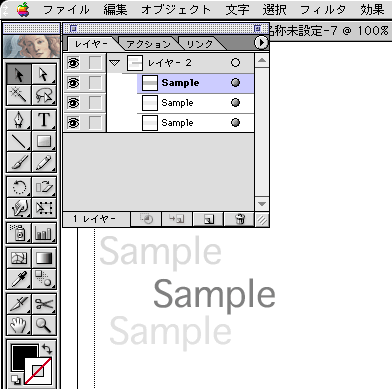The height and width of the screenshot is (389, 392).
Task: Click the Create New Layer button
Action: tap(208, 219)
